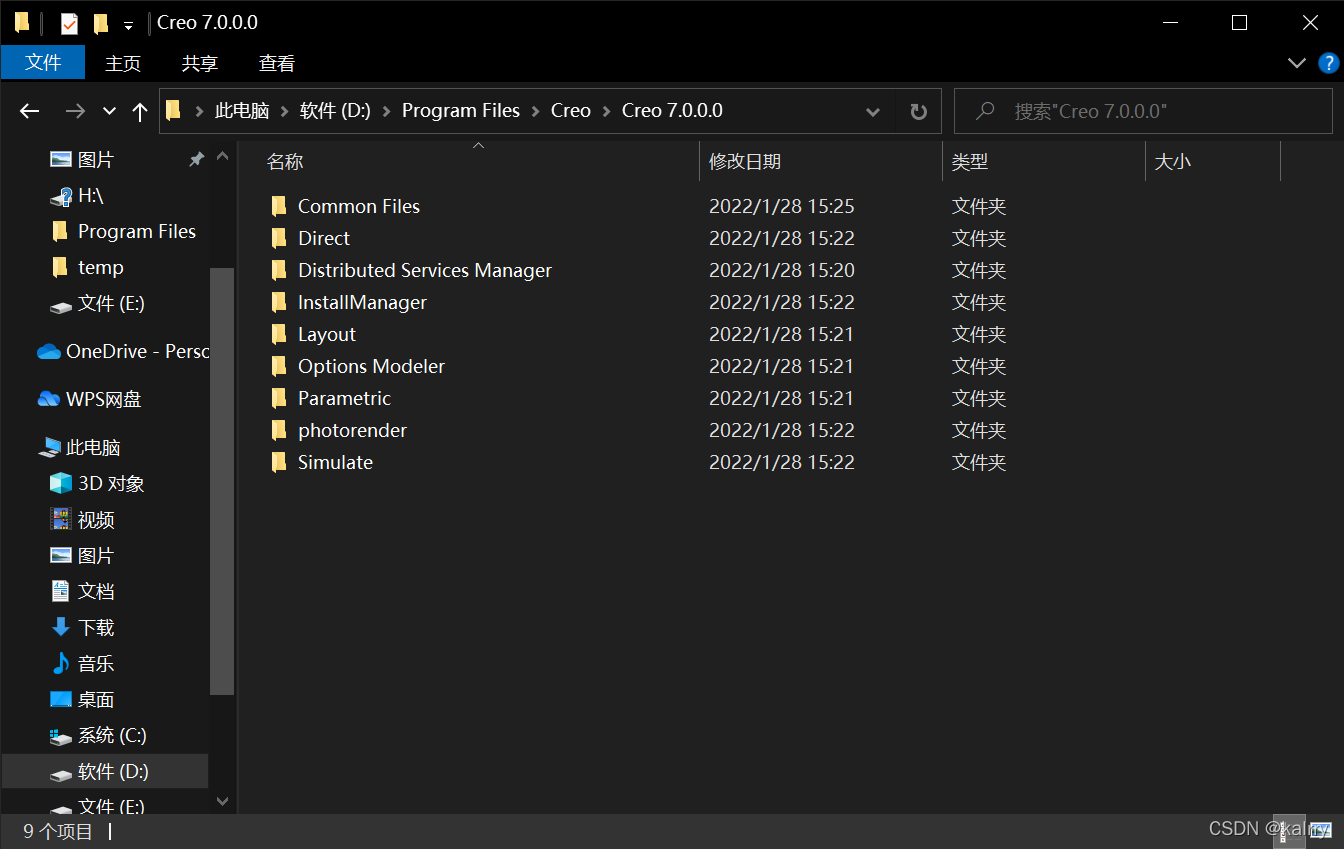Open temp folder in quick access pane
The height and width of the screenshot is (849, 1344).
point(87,267)
